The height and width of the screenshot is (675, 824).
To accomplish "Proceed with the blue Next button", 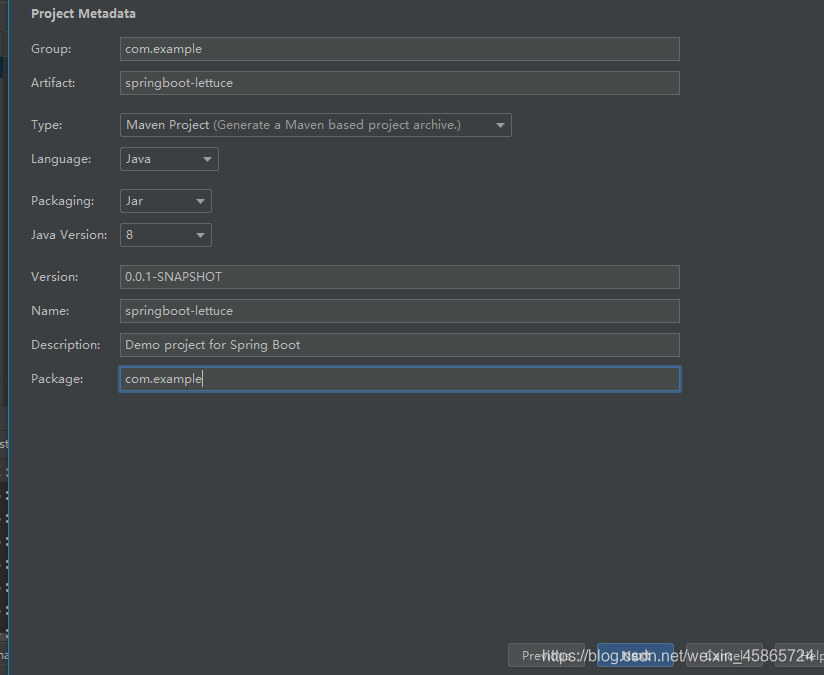I will [635, 656].
